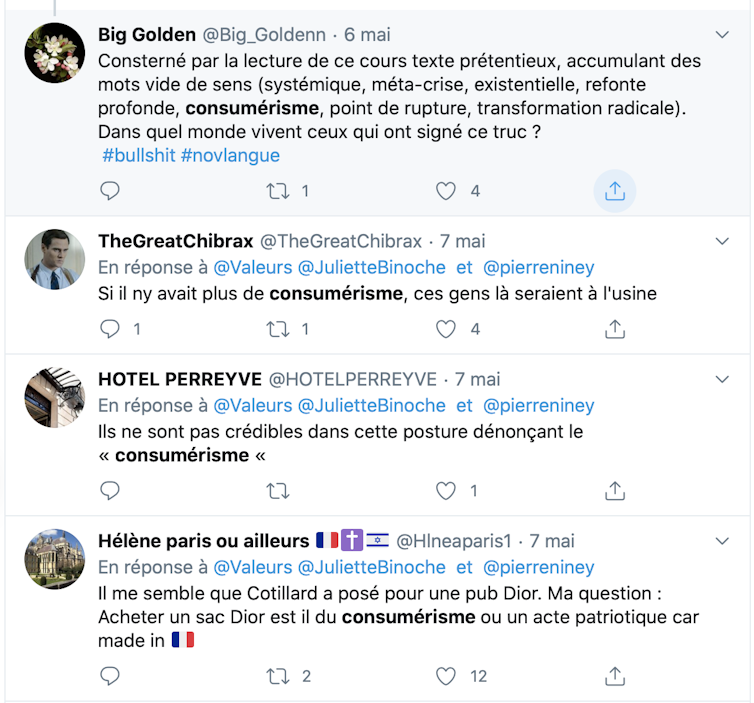Share Hélène paris ou ailleurs' tweet
Viewport: 754px width, 703px height.
click(x=615, y=676)
